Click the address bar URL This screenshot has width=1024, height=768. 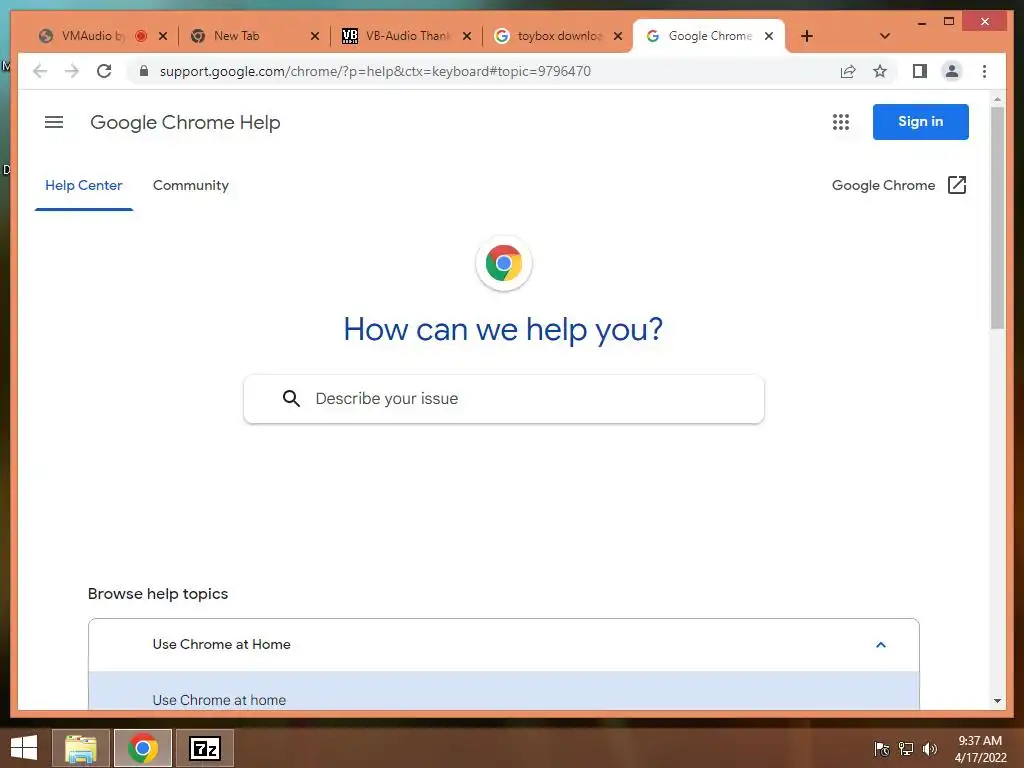coord(376,71)
